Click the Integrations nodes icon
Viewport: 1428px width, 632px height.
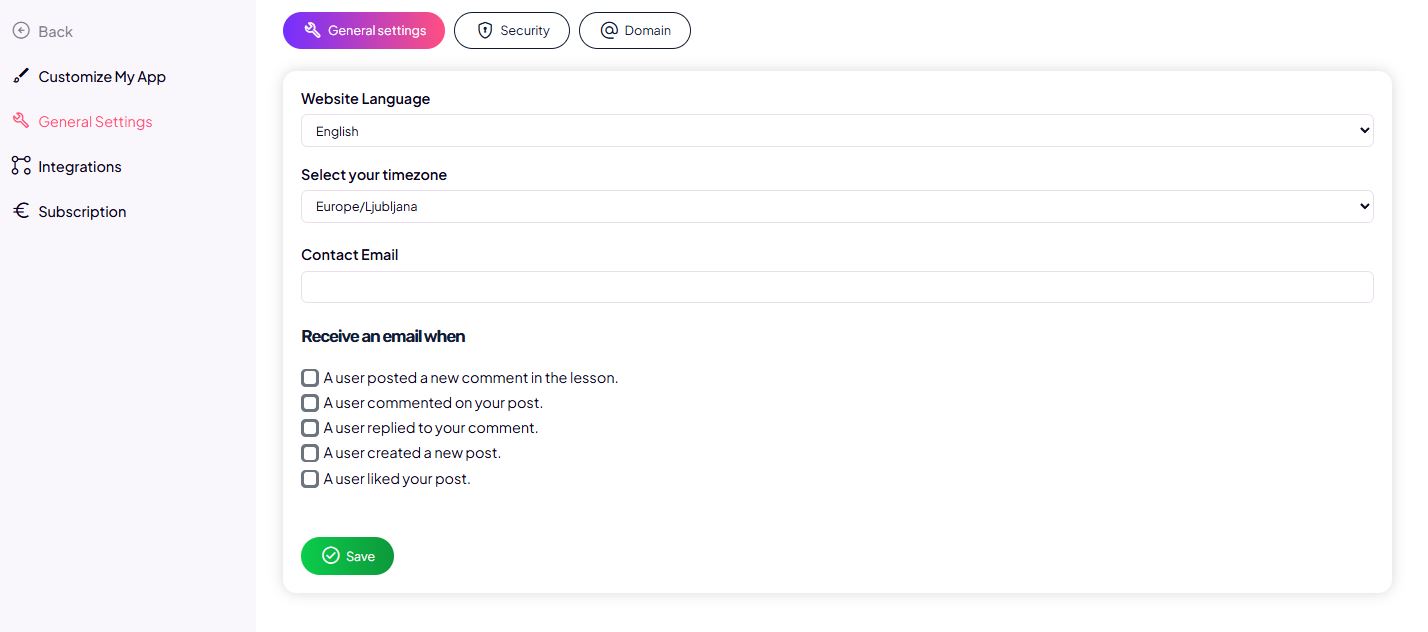tap(21, 166)
